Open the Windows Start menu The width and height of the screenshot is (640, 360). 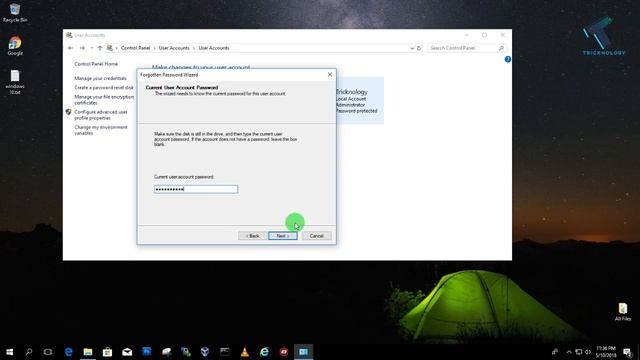click(x=9, y=352)
